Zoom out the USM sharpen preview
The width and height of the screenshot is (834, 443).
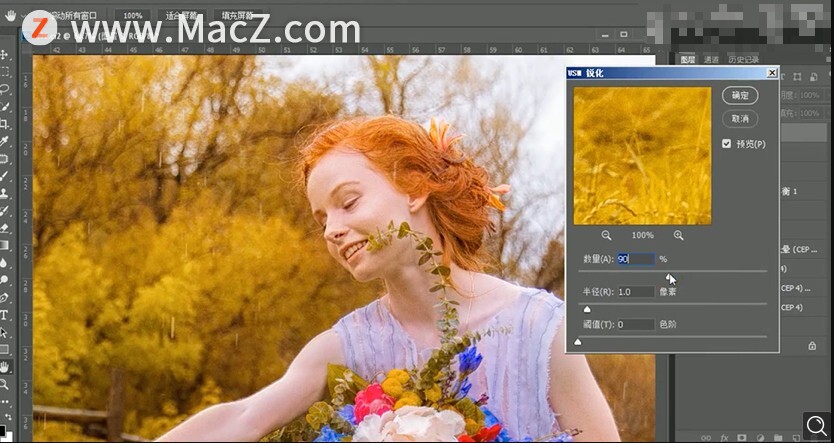606,235
